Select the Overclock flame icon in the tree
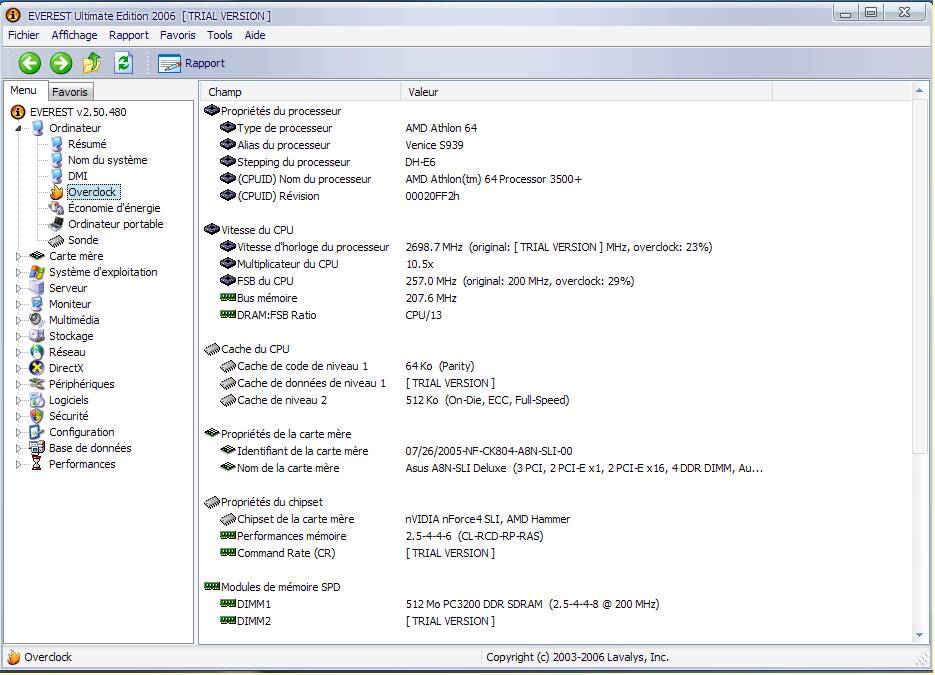 57,192
